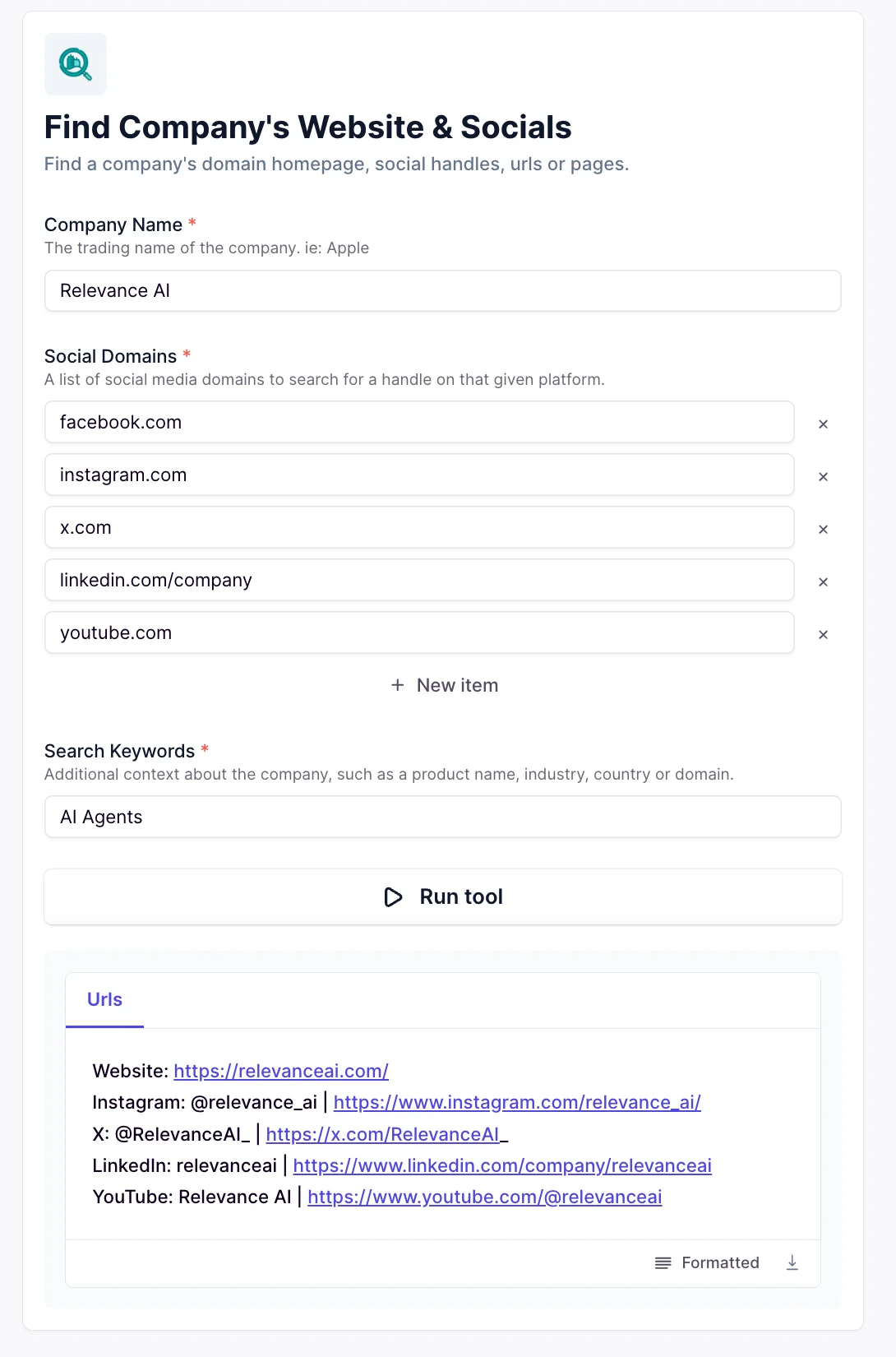Switch to the Urls tab
This screenshot has height=1357, width=896.
coord(104,999)
